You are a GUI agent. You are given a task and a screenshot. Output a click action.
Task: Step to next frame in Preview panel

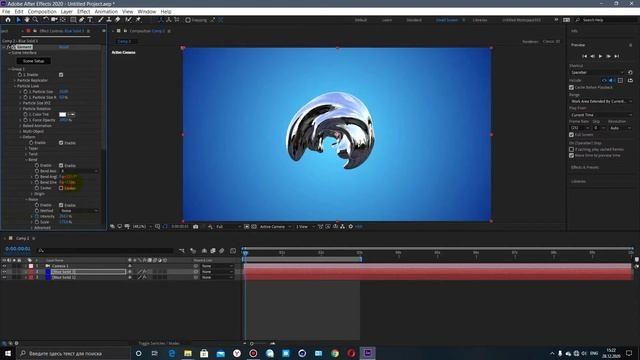608,56
